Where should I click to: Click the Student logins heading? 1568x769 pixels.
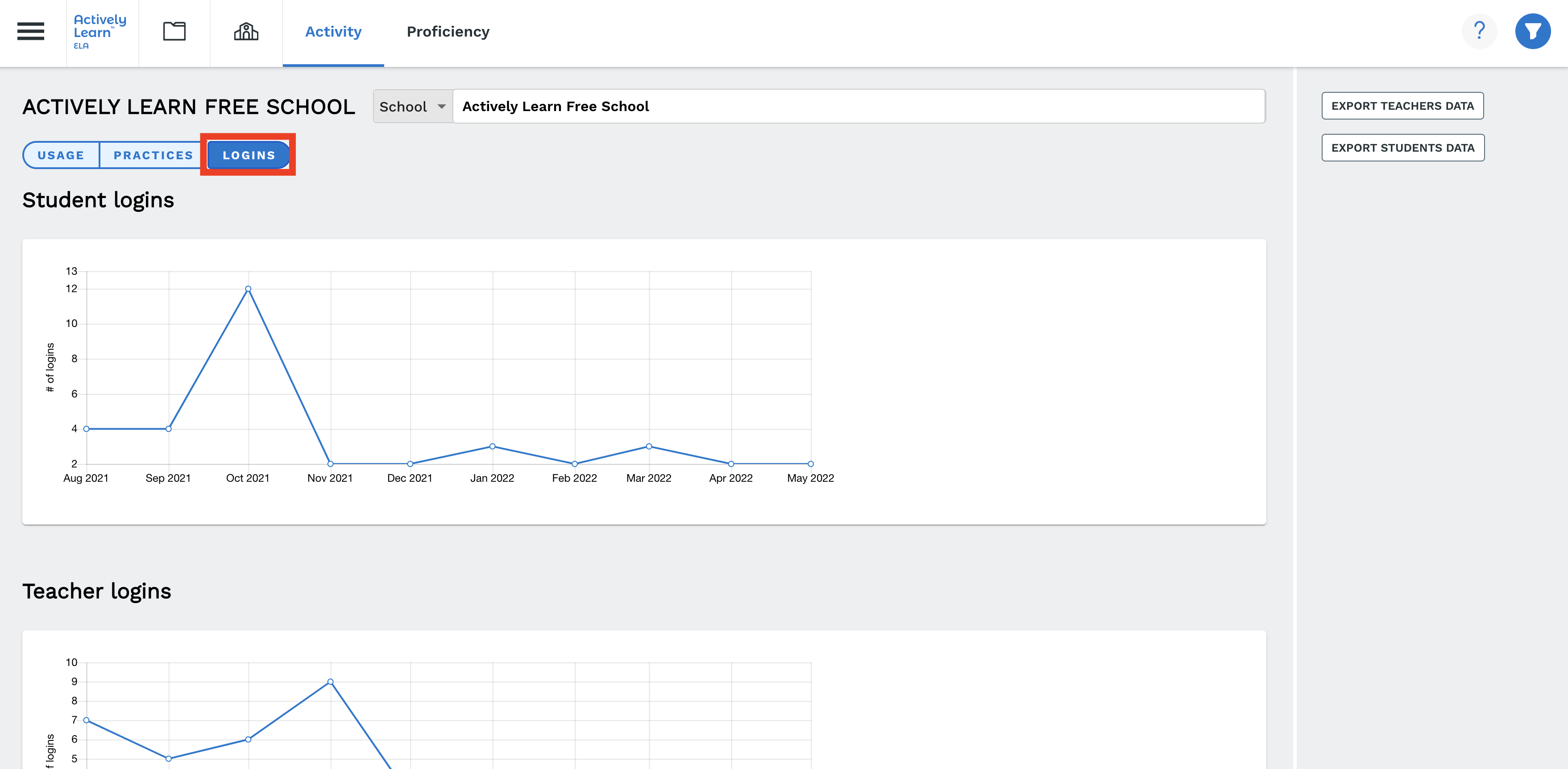[98, 200]
